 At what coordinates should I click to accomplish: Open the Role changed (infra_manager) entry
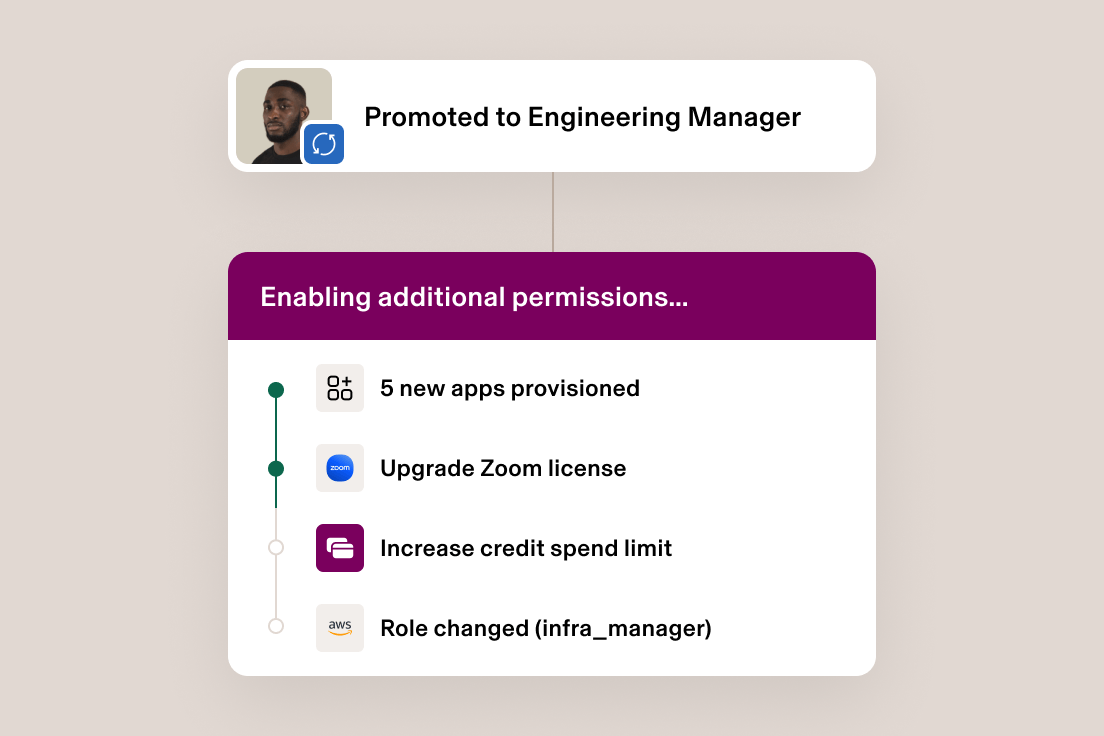click(545, 628)
